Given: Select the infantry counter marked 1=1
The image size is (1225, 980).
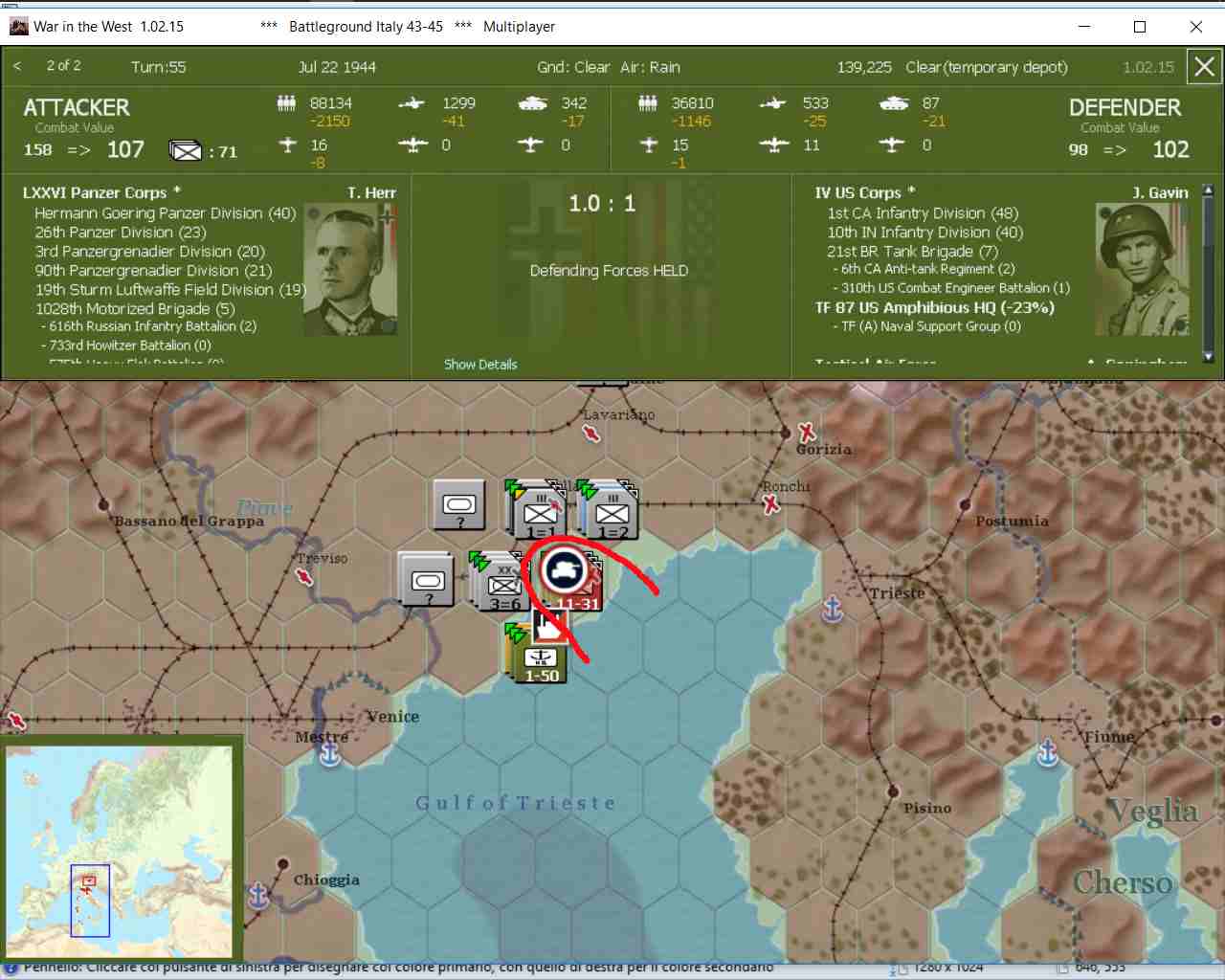Looking at the screenshot, I should click(x=540, y=513).
